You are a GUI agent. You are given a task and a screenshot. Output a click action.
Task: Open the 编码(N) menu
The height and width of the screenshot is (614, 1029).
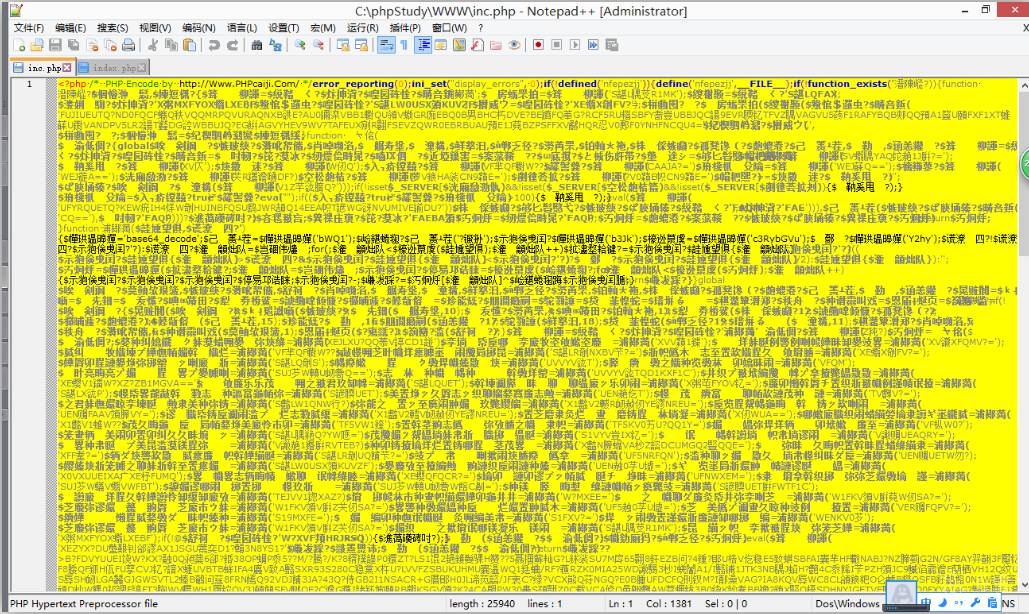[x=199, y=28]
